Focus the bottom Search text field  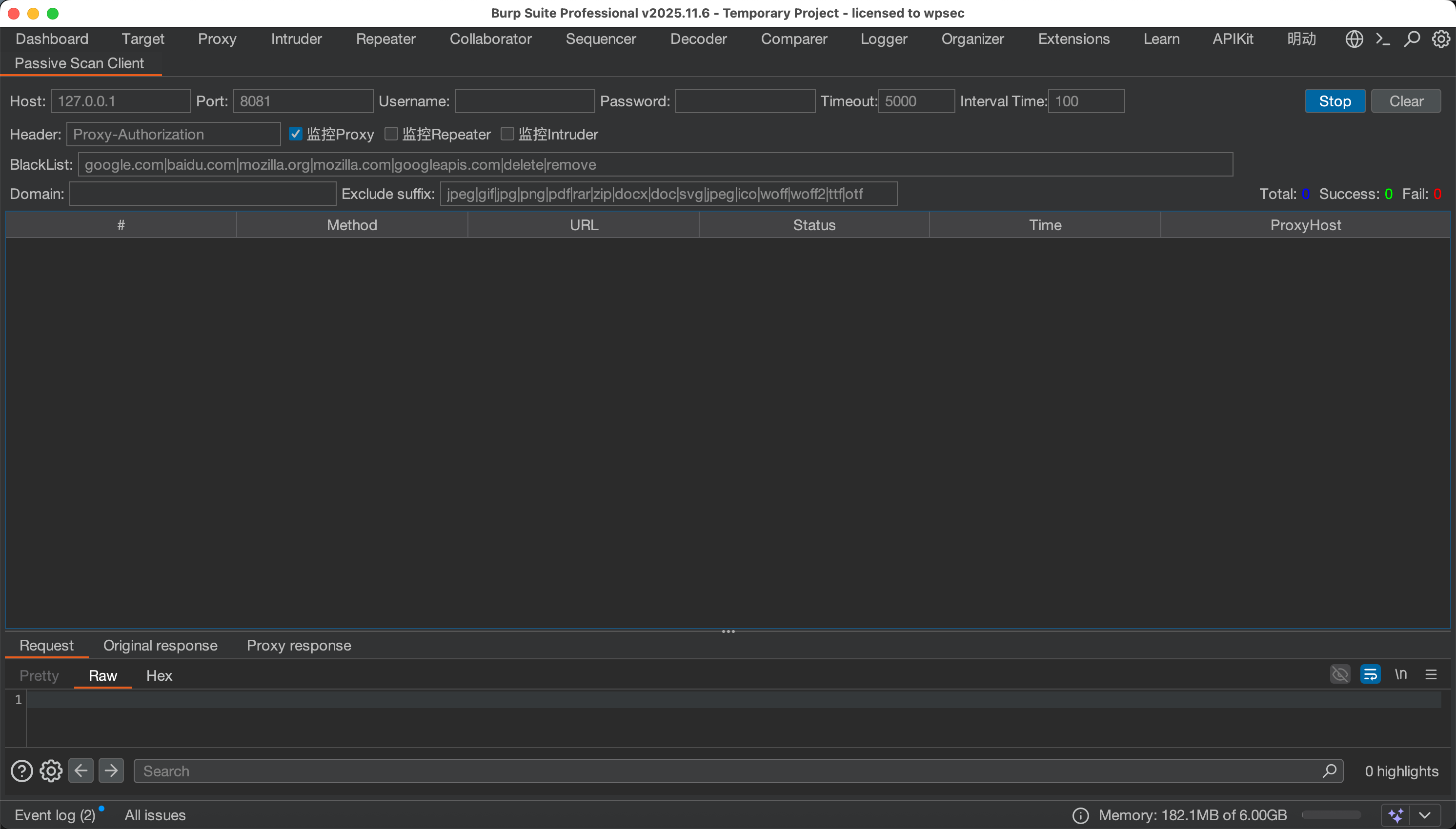click(738, 771)
